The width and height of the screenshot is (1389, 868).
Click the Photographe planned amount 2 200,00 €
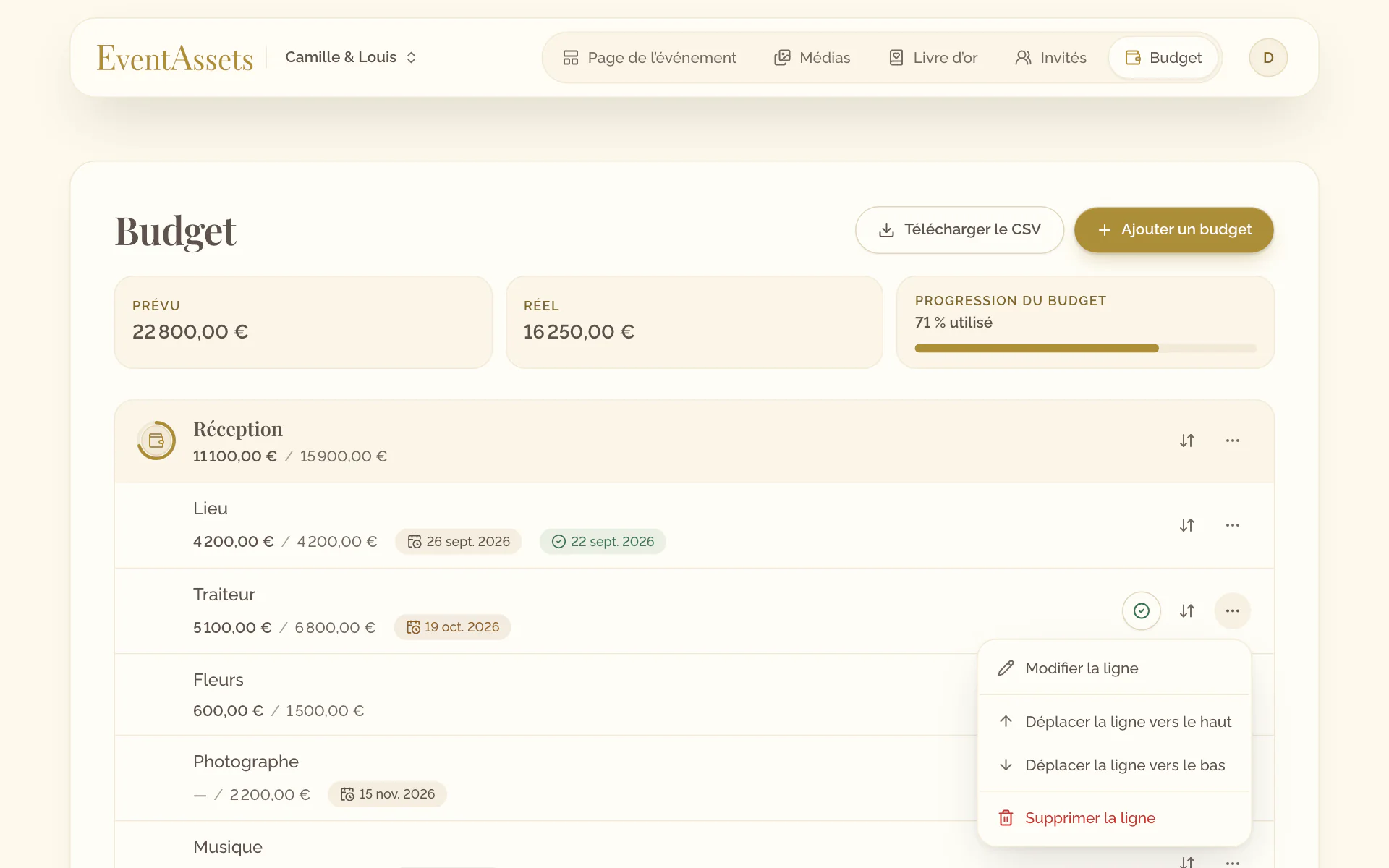coord(270,795)
